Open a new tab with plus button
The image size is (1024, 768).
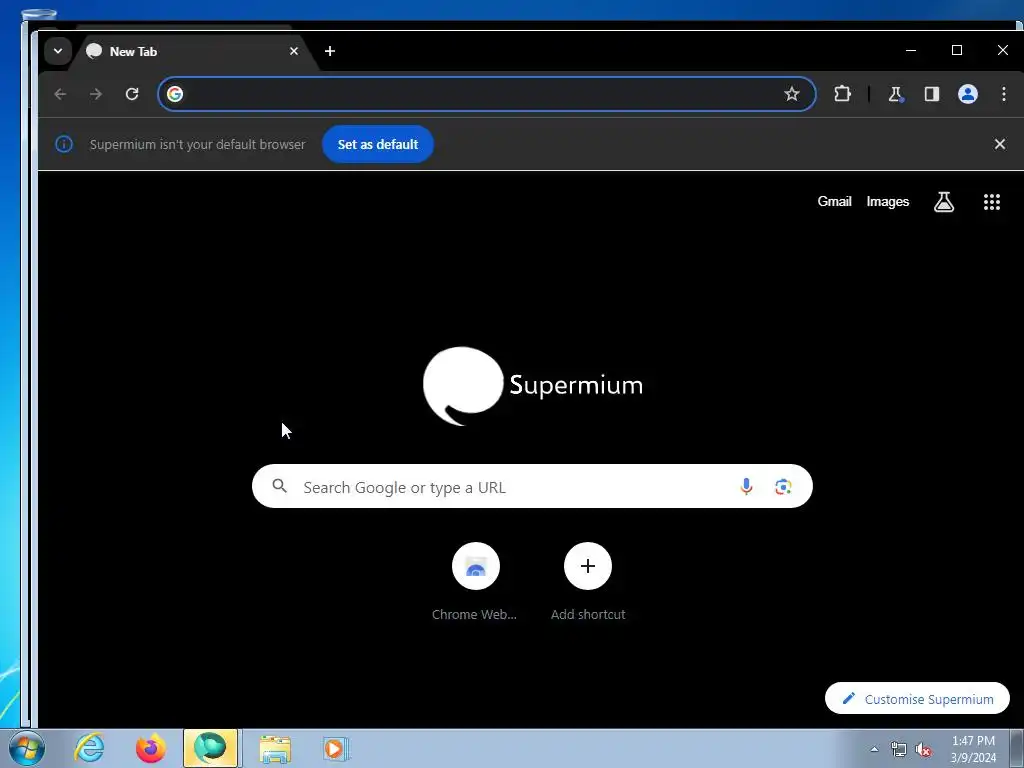[330, 51]
